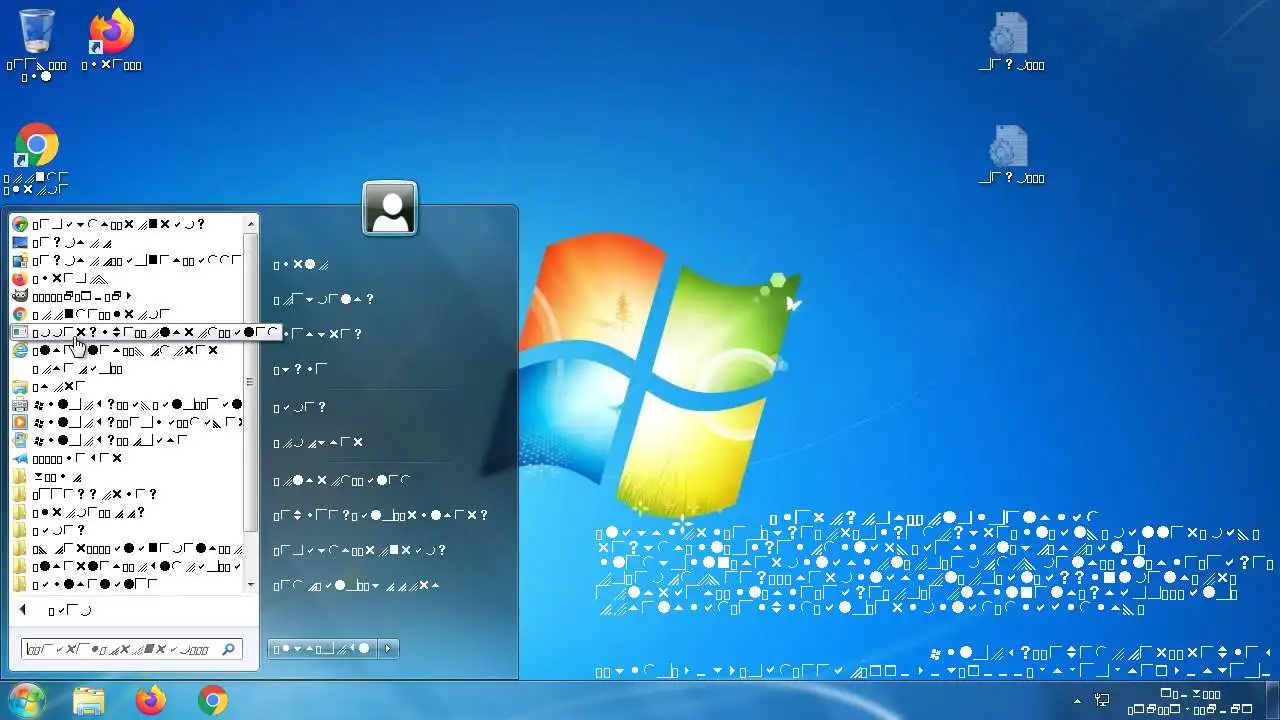Click the Start menu search box
The width and height of the screenshot is (1280, 720).
(x=131, y=650)
